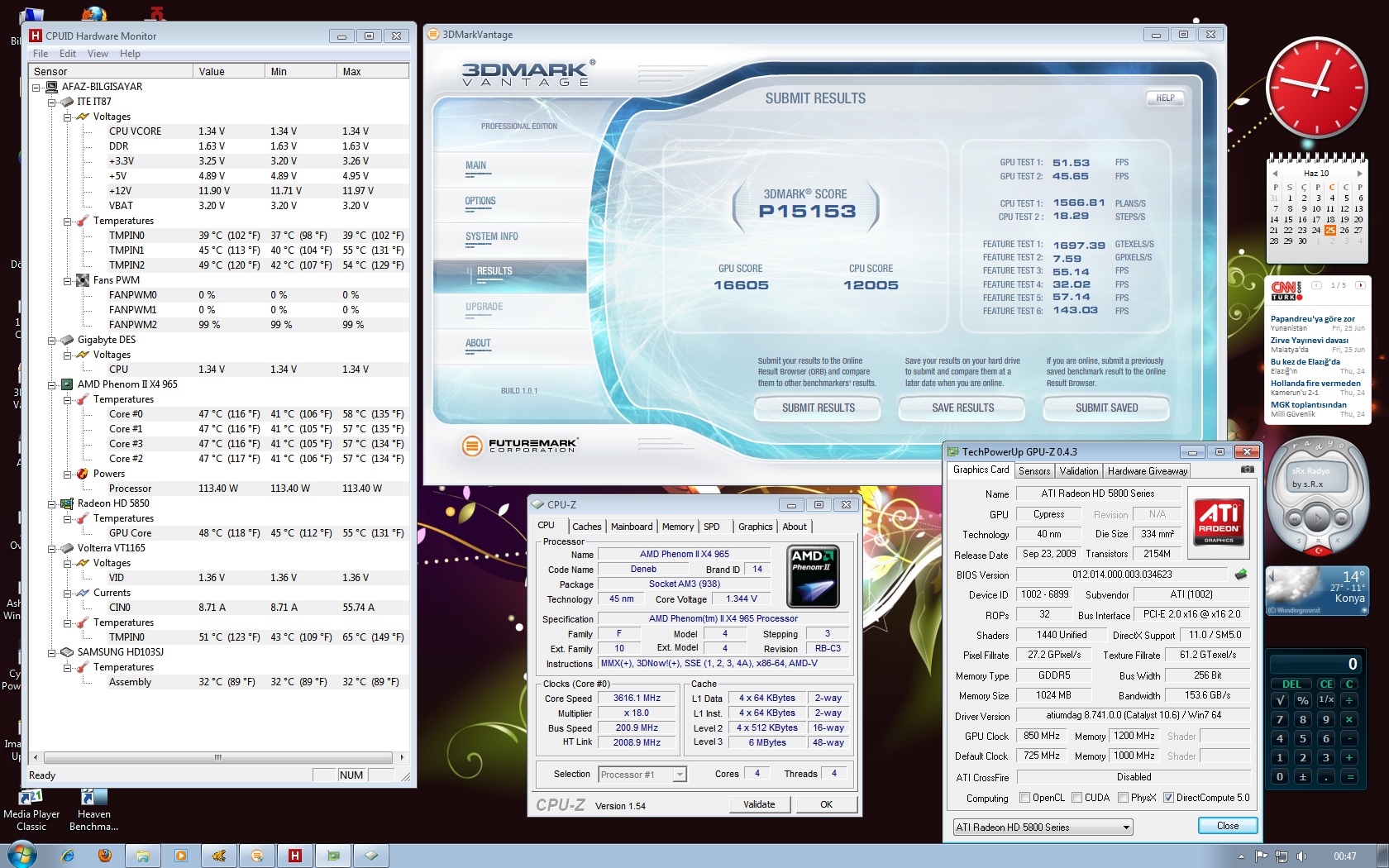Click HELP button in 3DMark Vantage

pyautogui.click(x=1165, y=98)
